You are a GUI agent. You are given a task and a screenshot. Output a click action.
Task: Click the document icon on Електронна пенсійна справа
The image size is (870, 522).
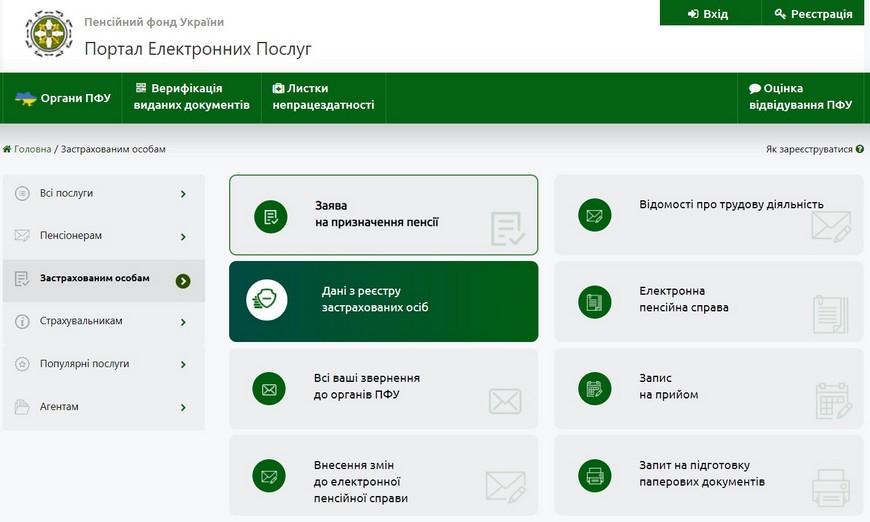point(595,301)
